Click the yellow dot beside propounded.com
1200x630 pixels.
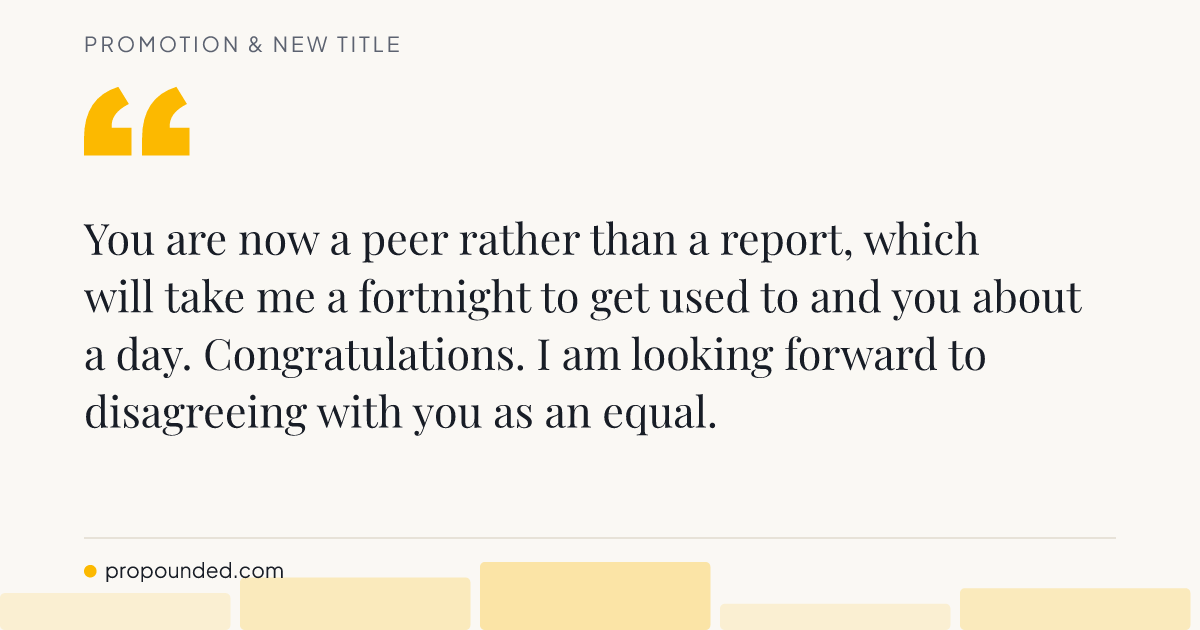point(90,572)
